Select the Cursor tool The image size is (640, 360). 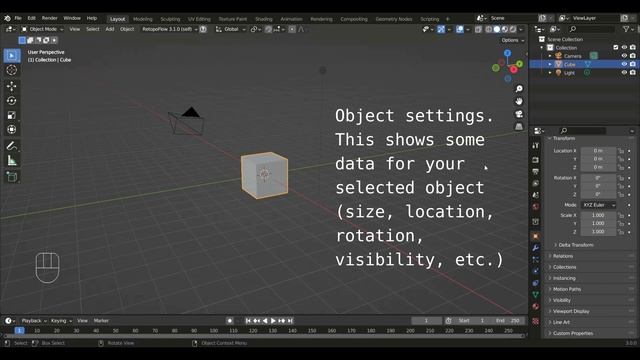[12, 70]
